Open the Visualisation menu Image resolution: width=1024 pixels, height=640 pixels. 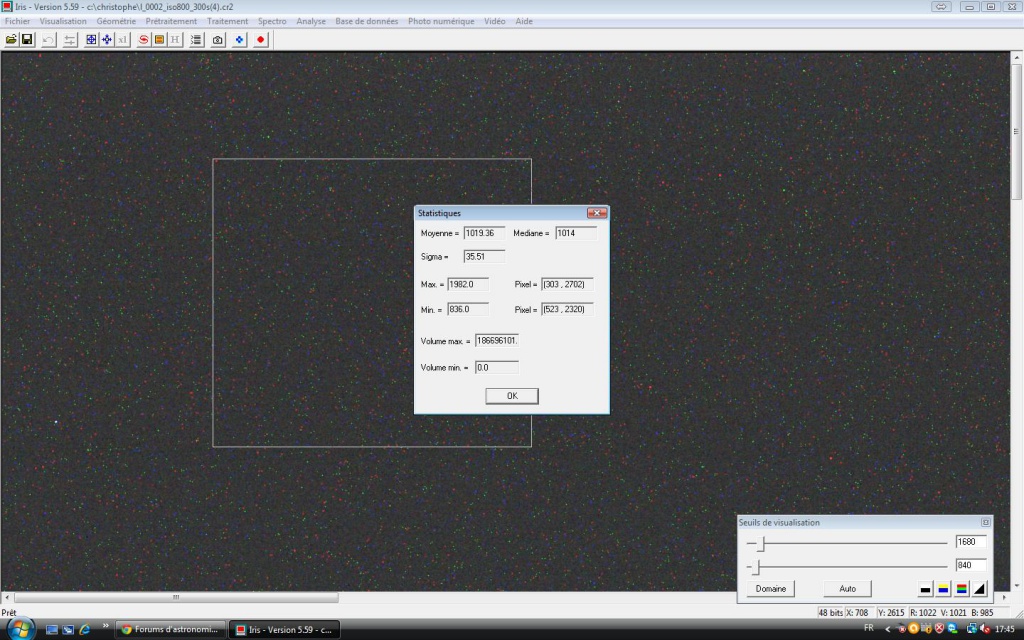pos(63,22)
